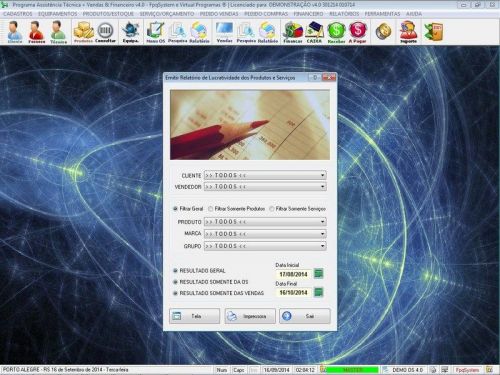Click the pencil report banner image

click(x=250, y=125)
